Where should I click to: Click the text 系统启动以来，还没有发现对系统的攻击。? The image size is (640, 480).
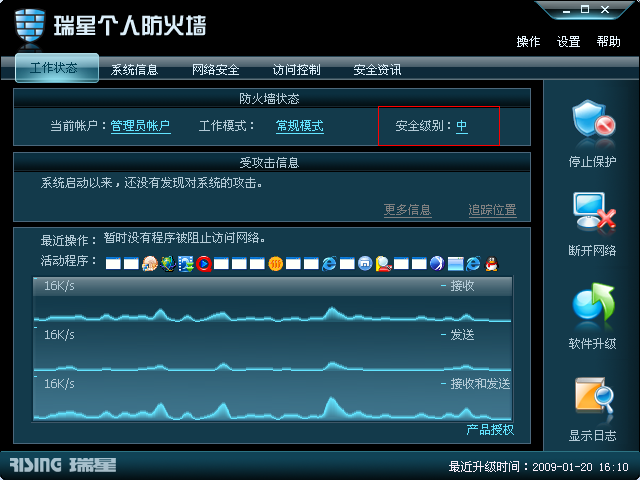click(151, 183)
